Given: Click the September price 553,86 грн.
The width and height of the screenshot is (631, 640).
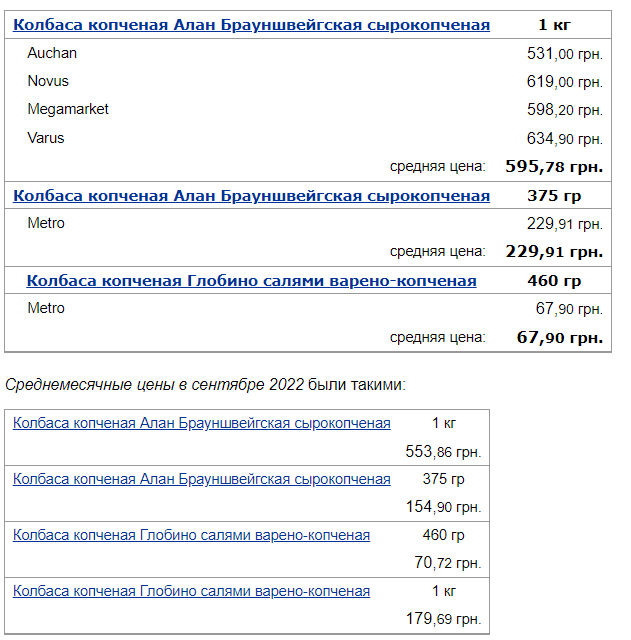Looking at the screenshot, I should pos(443,451).
